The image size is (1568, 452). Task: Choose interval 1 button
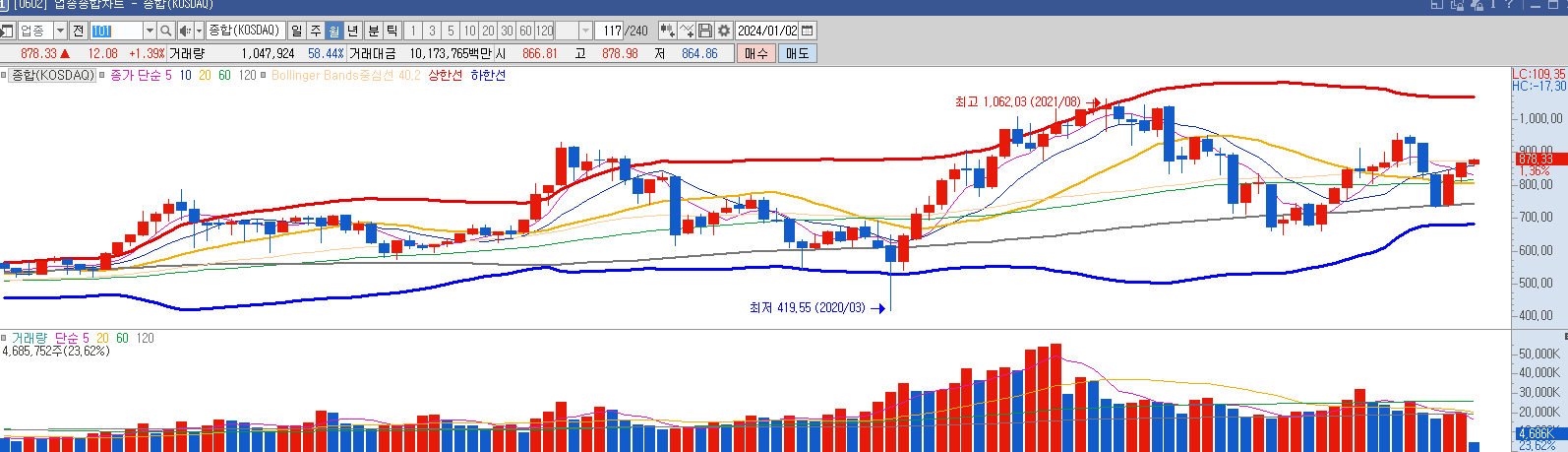(x=413, y=31)
